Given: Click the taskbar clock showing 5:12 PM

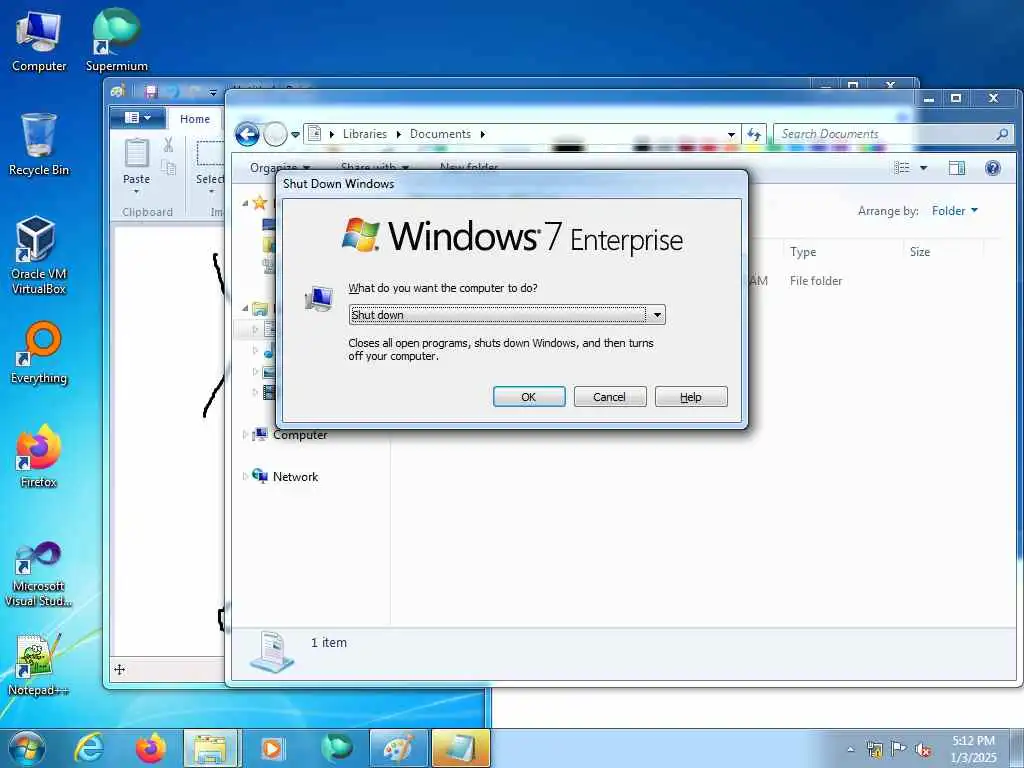Looking at the screenshot, I should coord(974,749).
